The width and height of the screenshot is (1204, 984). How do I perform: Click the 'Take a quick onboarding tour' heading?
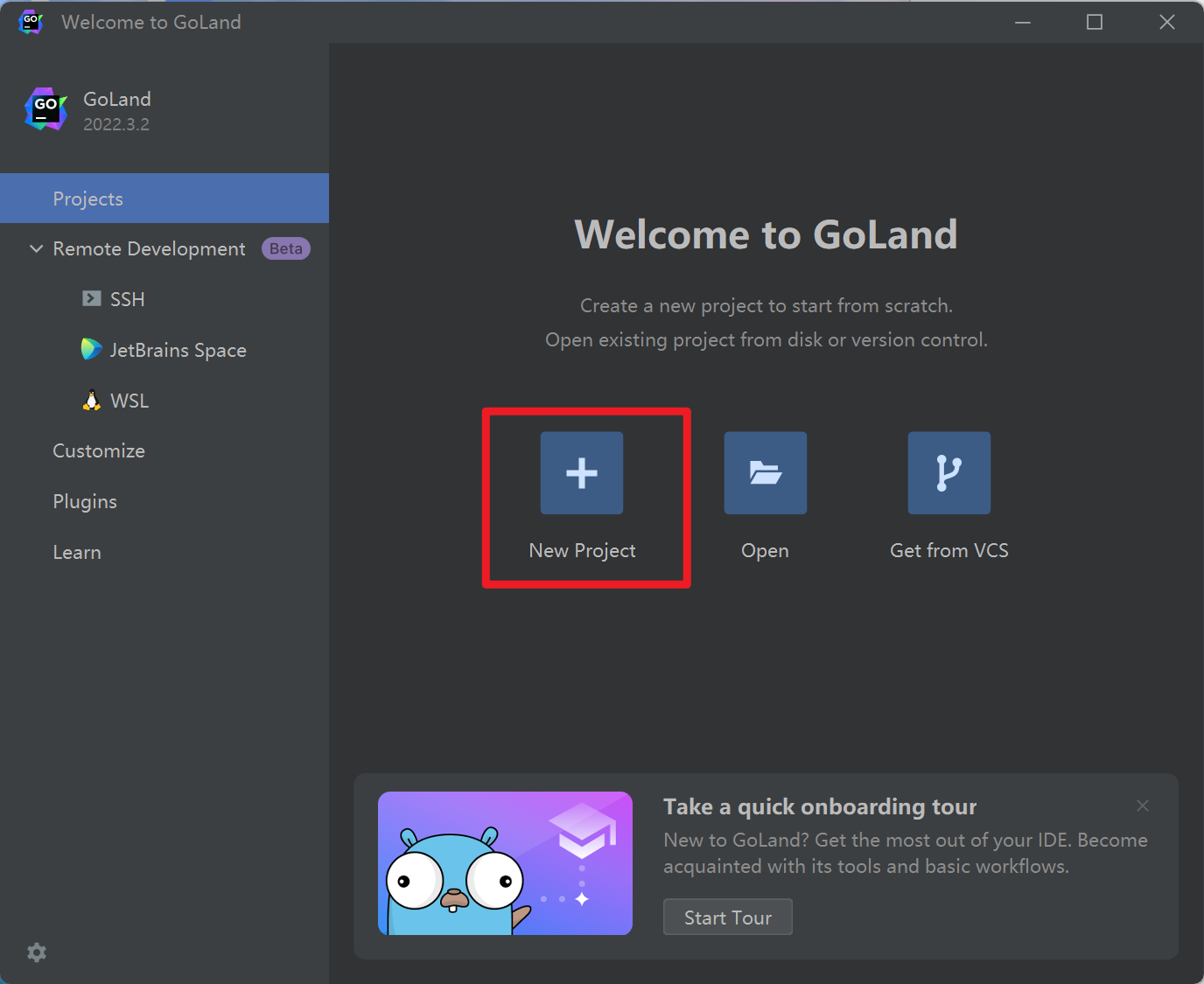click(820, 806)
